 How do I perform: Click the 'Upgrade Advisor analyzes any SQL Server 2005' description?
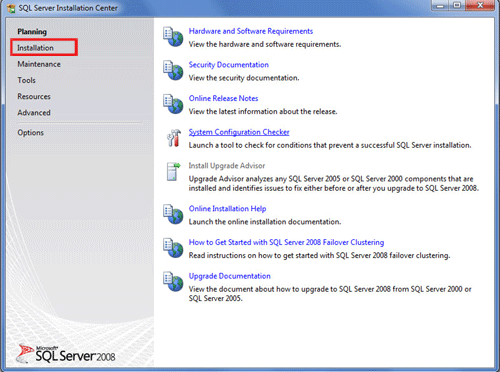tap(334, 184)
